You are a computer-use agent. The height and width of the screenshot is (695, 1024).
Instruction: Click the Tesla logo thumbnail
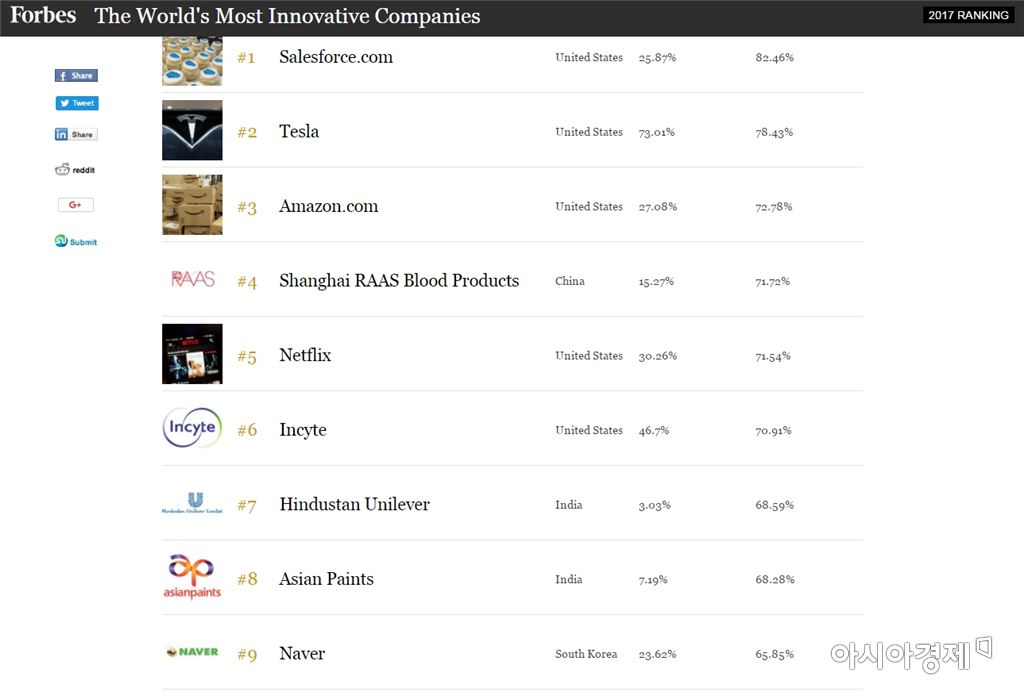[192, 130]
